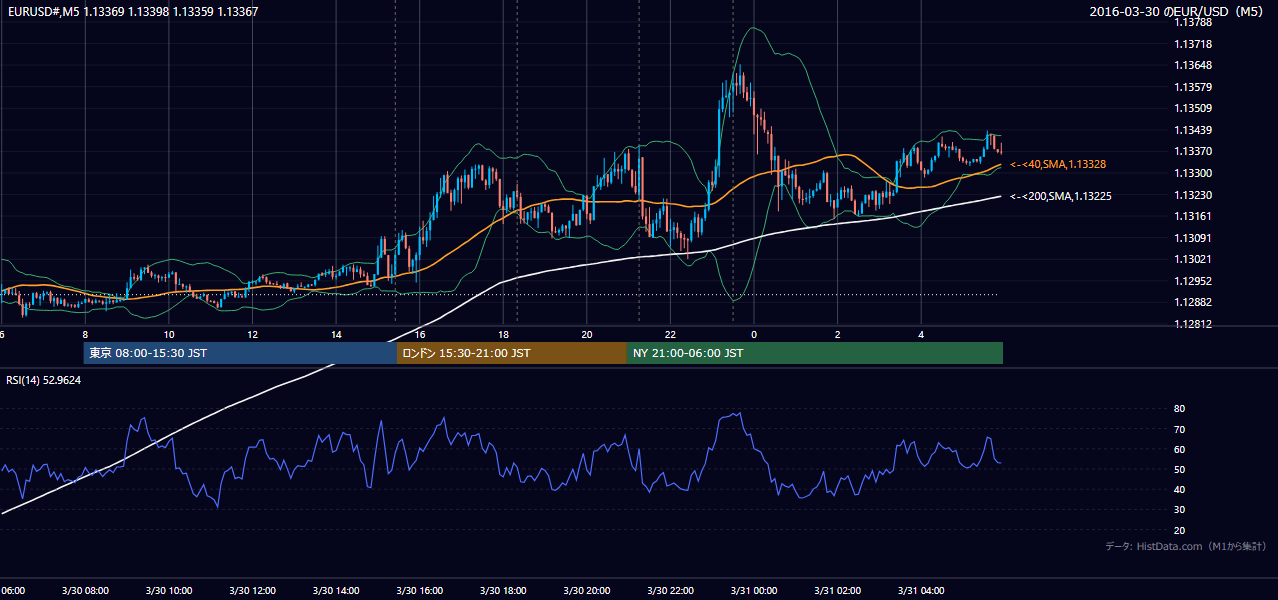Click the '<-<200,SMA,1.13225' white label
Screen dimensions: 1278x600
click(1060, 196)
